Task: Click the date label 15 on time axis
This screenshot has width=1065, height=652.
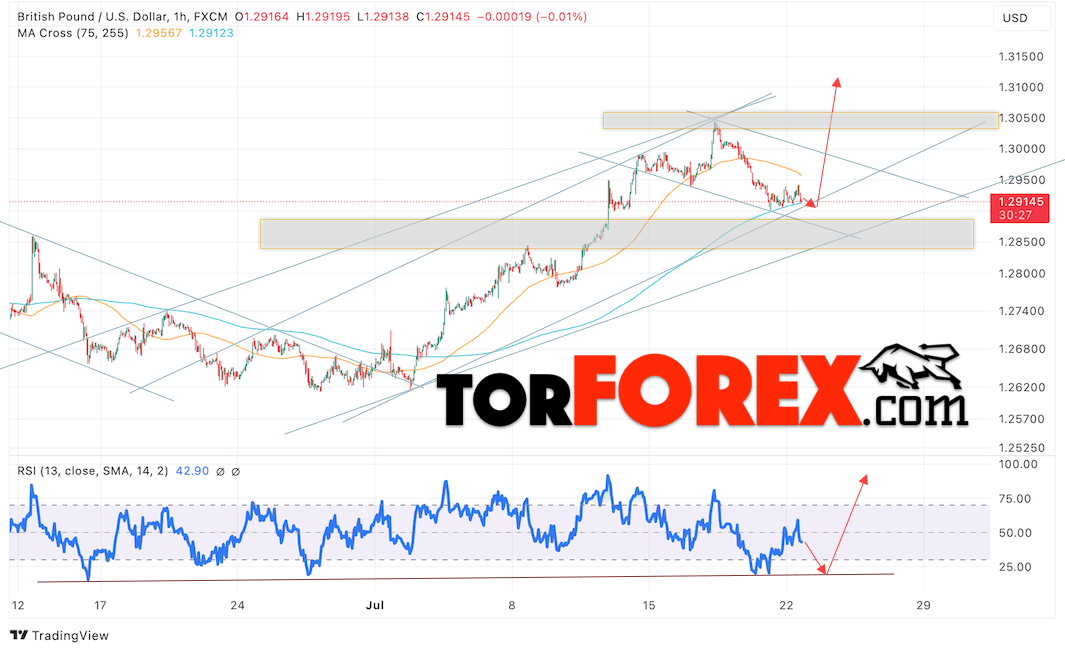Action: (x=649, y=605)
